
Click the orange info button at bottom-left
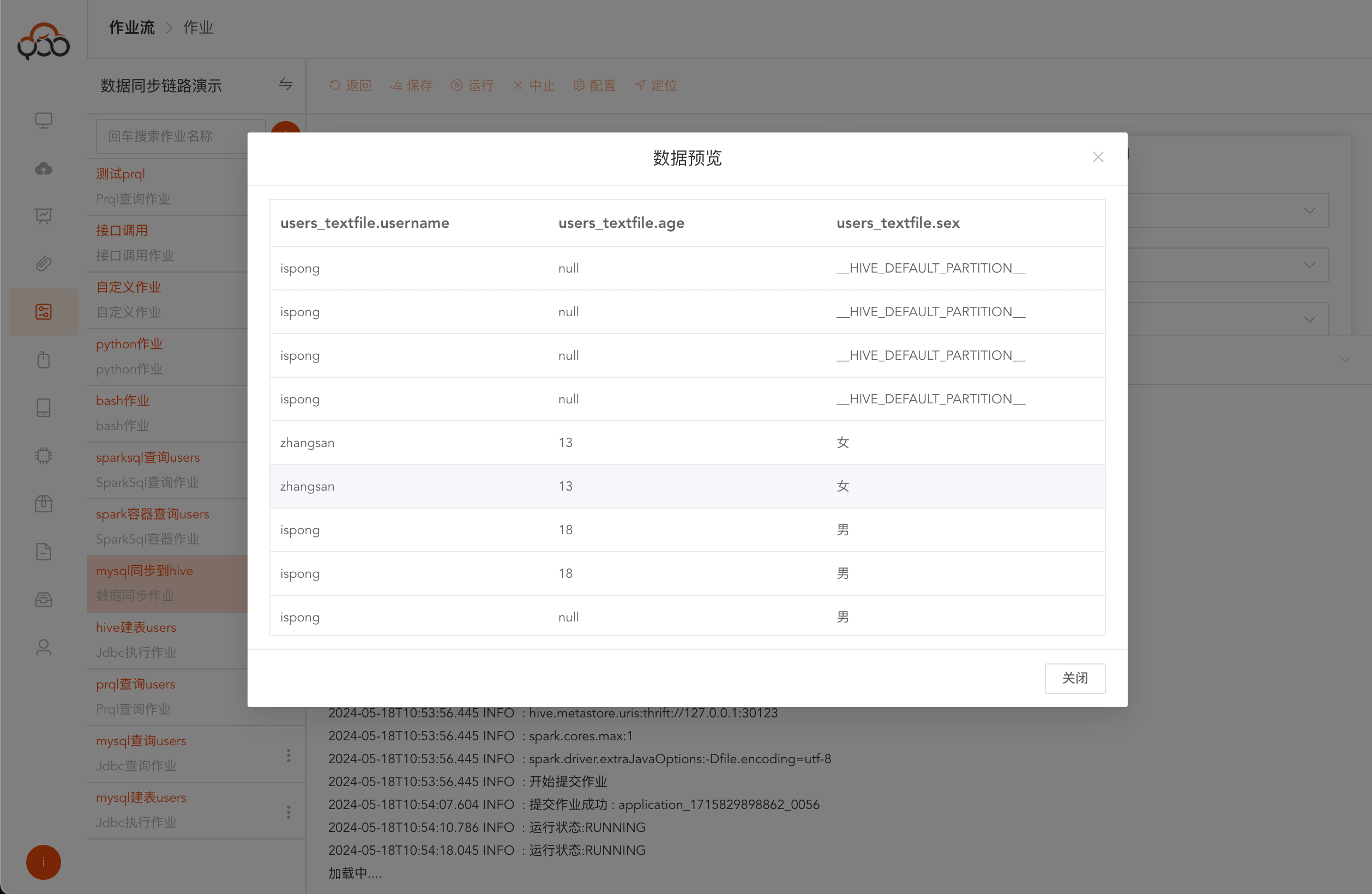43,862
